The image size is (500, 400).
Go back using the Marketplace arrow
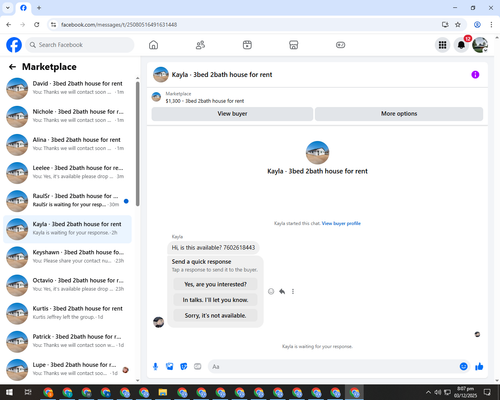12,67
